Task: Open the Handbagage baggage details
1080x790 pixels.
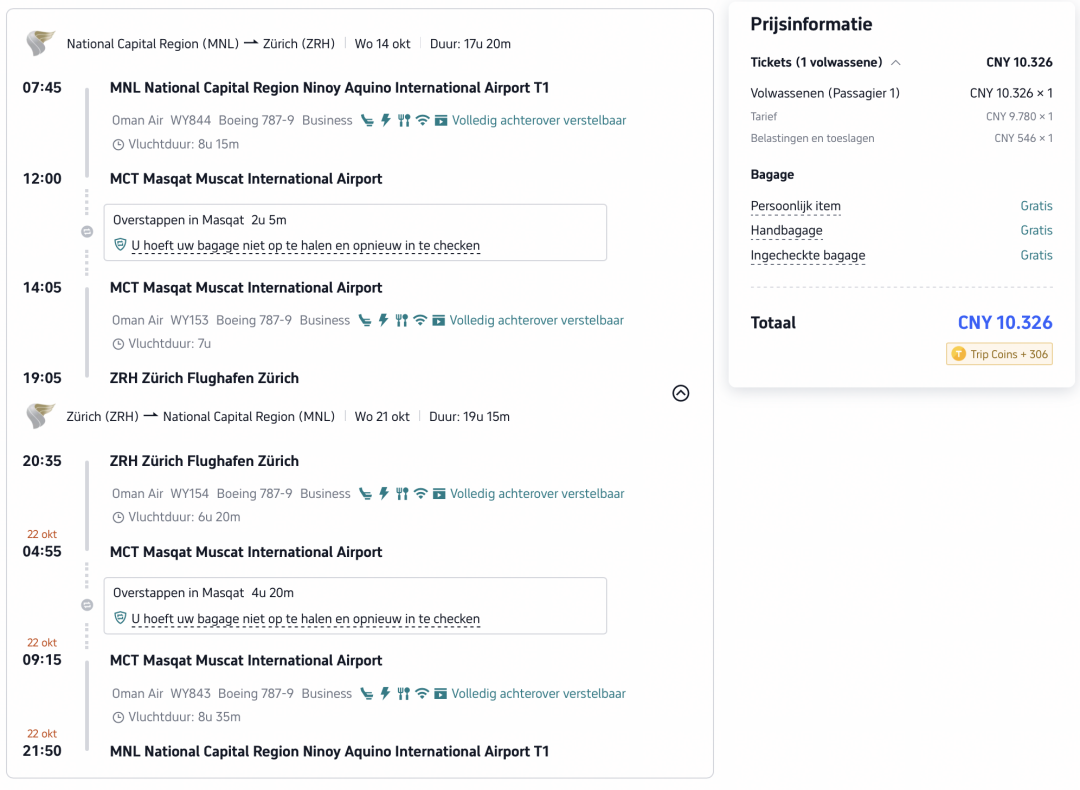Action: point(787,230)
